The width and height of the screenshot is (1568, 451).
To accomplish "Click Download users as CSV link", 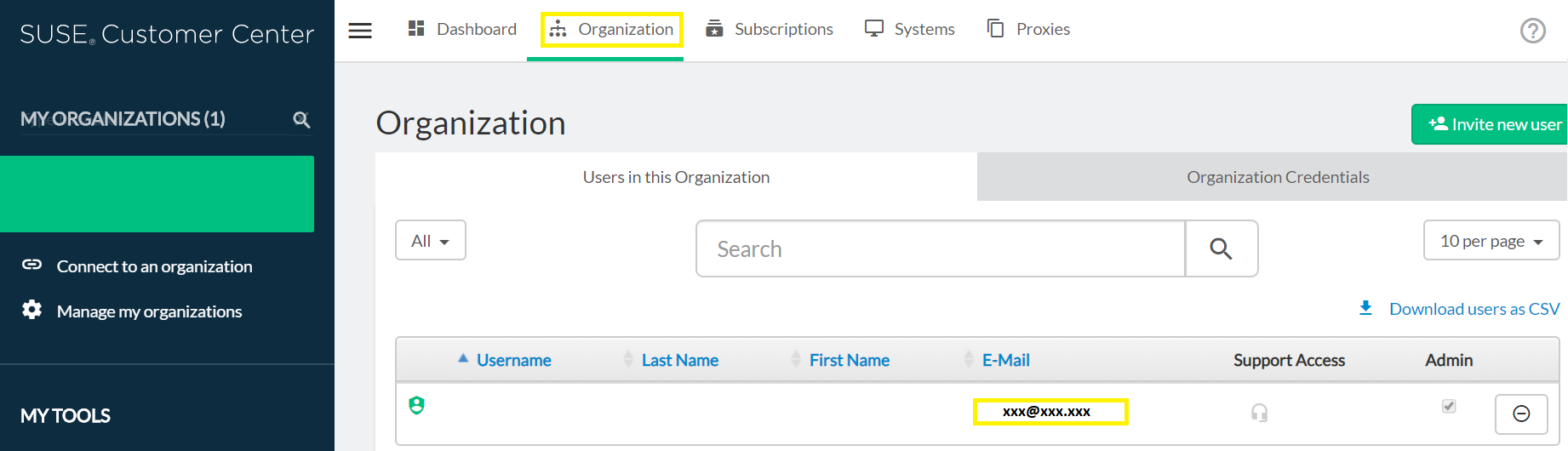I will (1459, 309).
